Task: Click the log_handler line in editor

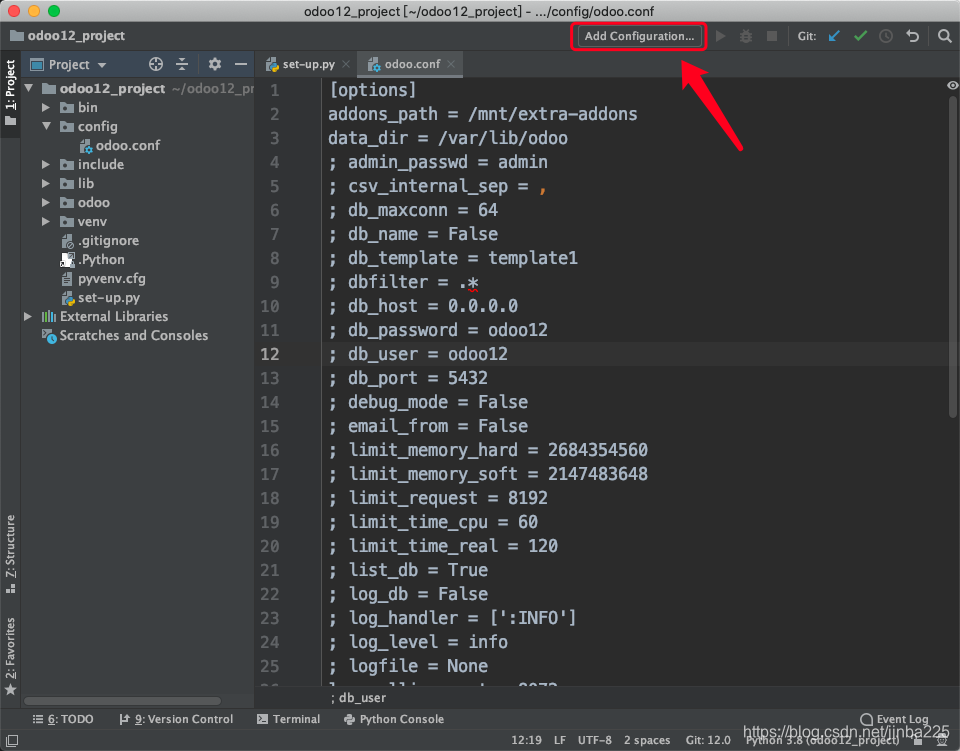Action: click(x=452, y=618)
